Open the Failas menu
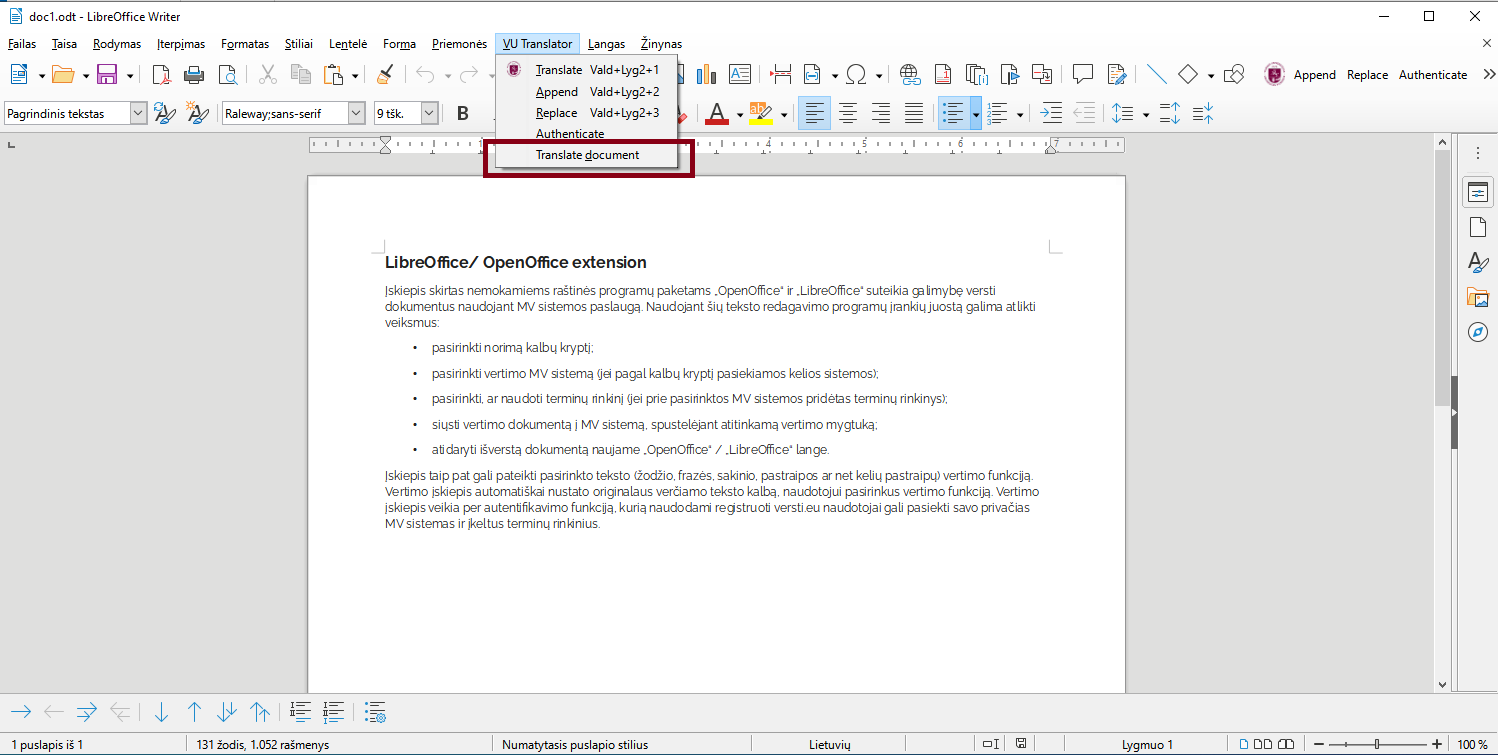 [x=22, y=44]
